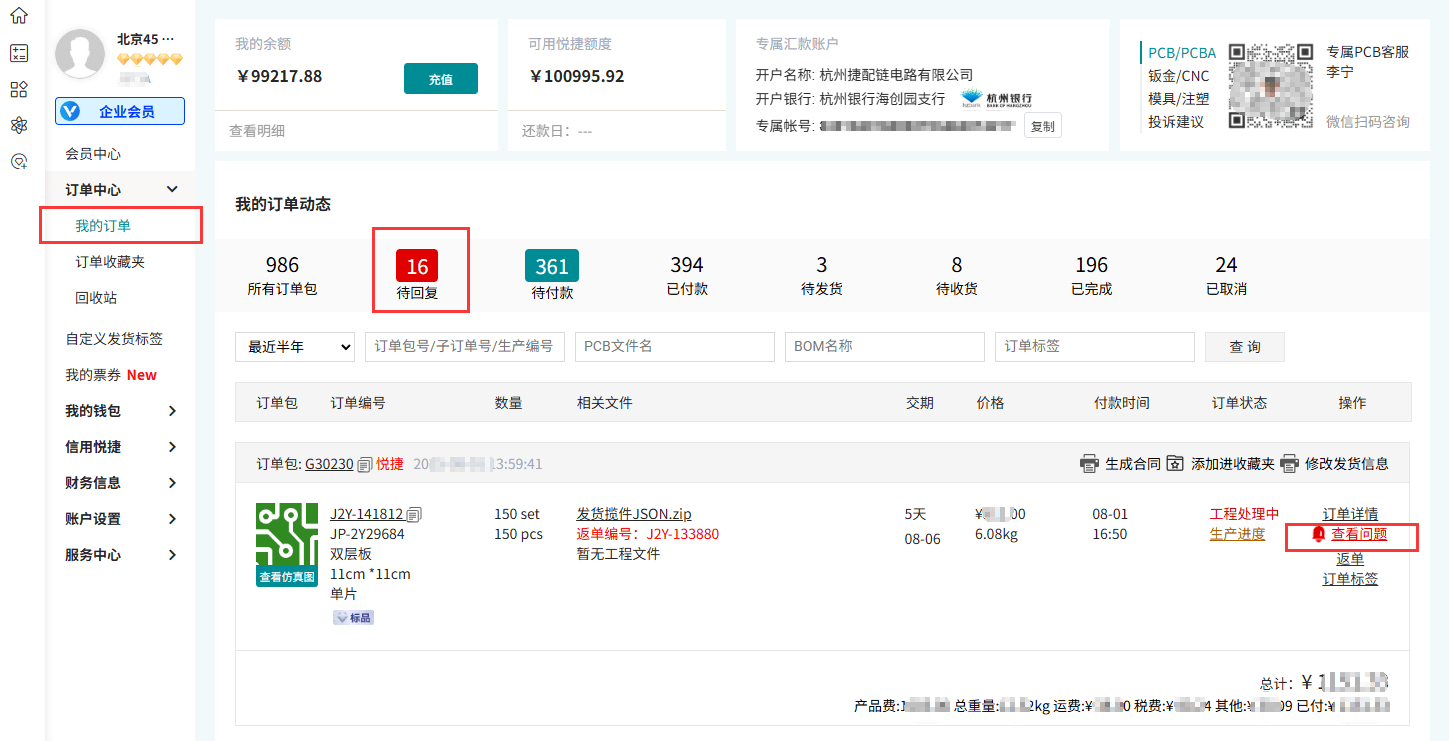Click the 添加进收藏夹 star folder icon
Image resolution: width=1449 pixels, height=741 pixels.
[1175, 464]
